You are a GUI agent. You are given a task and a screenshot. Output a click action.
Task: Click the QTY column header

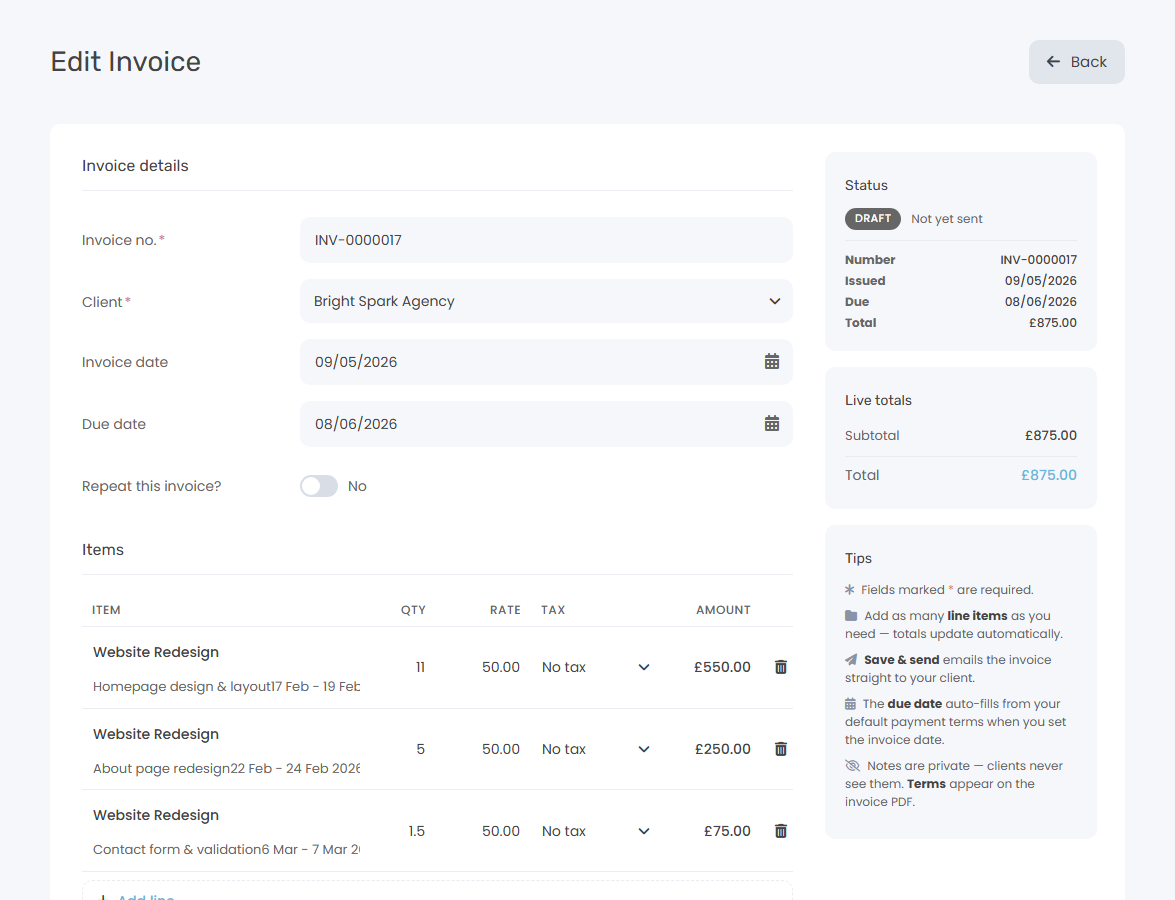pyautogui.click(x=413, y=610)
